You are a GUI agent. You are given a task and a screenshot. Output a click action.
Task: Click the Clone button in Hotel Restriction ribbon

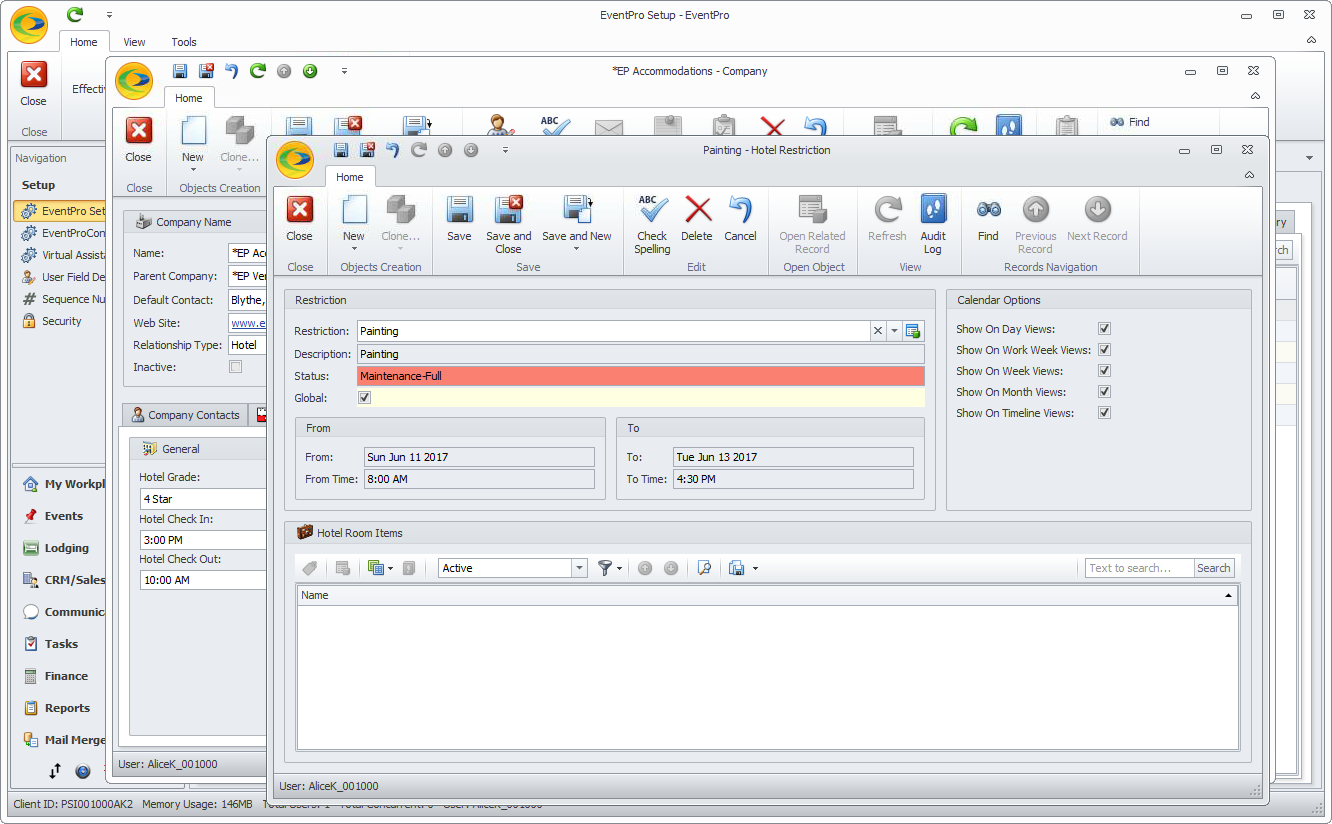401,220
